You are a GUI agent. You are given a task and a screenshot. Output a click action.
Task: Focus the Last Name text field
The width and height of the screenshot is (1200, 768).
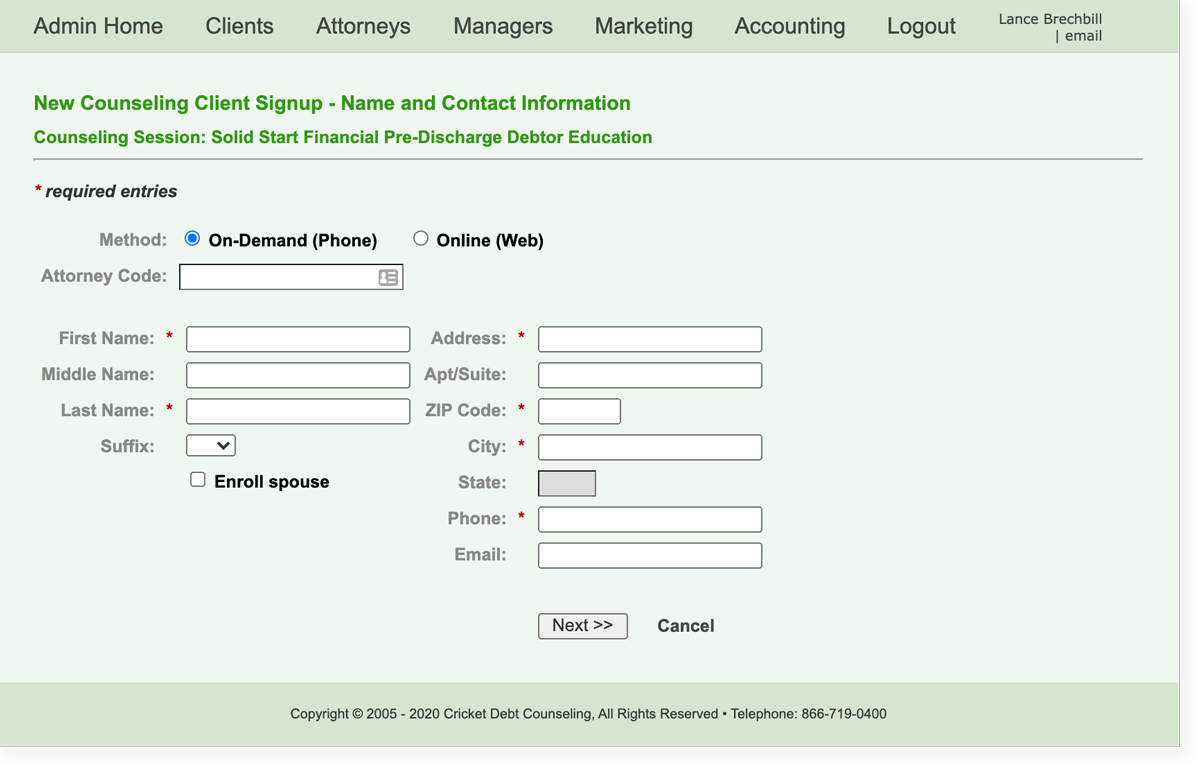(298, 411)
